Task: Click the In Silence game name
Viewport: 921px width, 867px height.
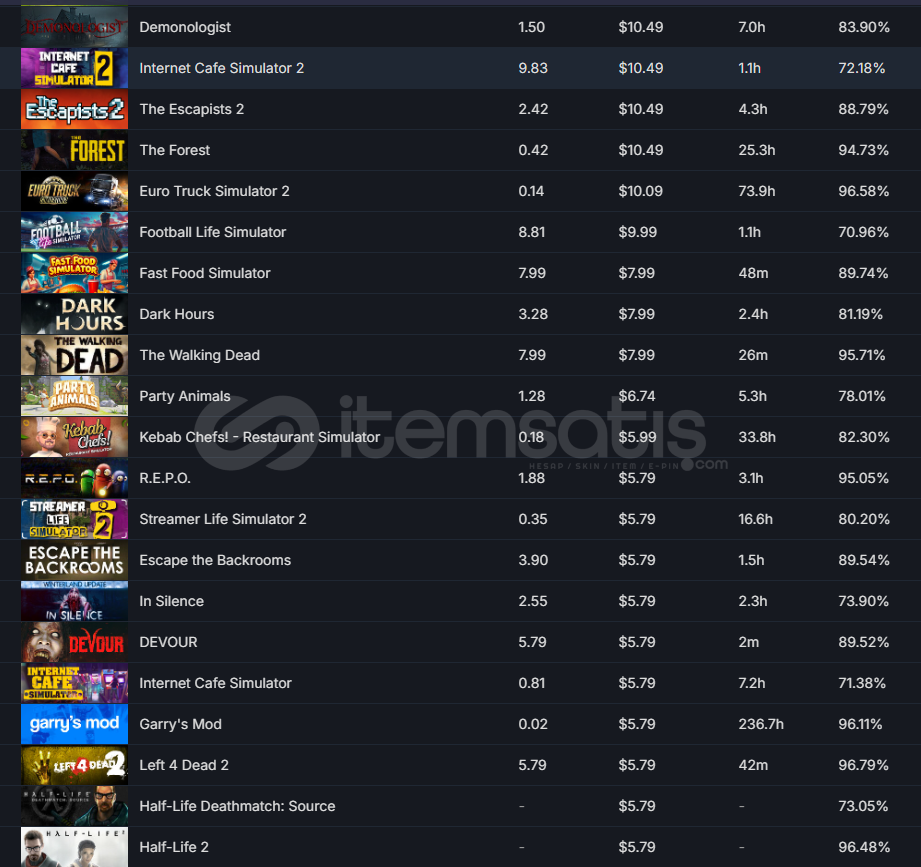Action: [172, 601]
